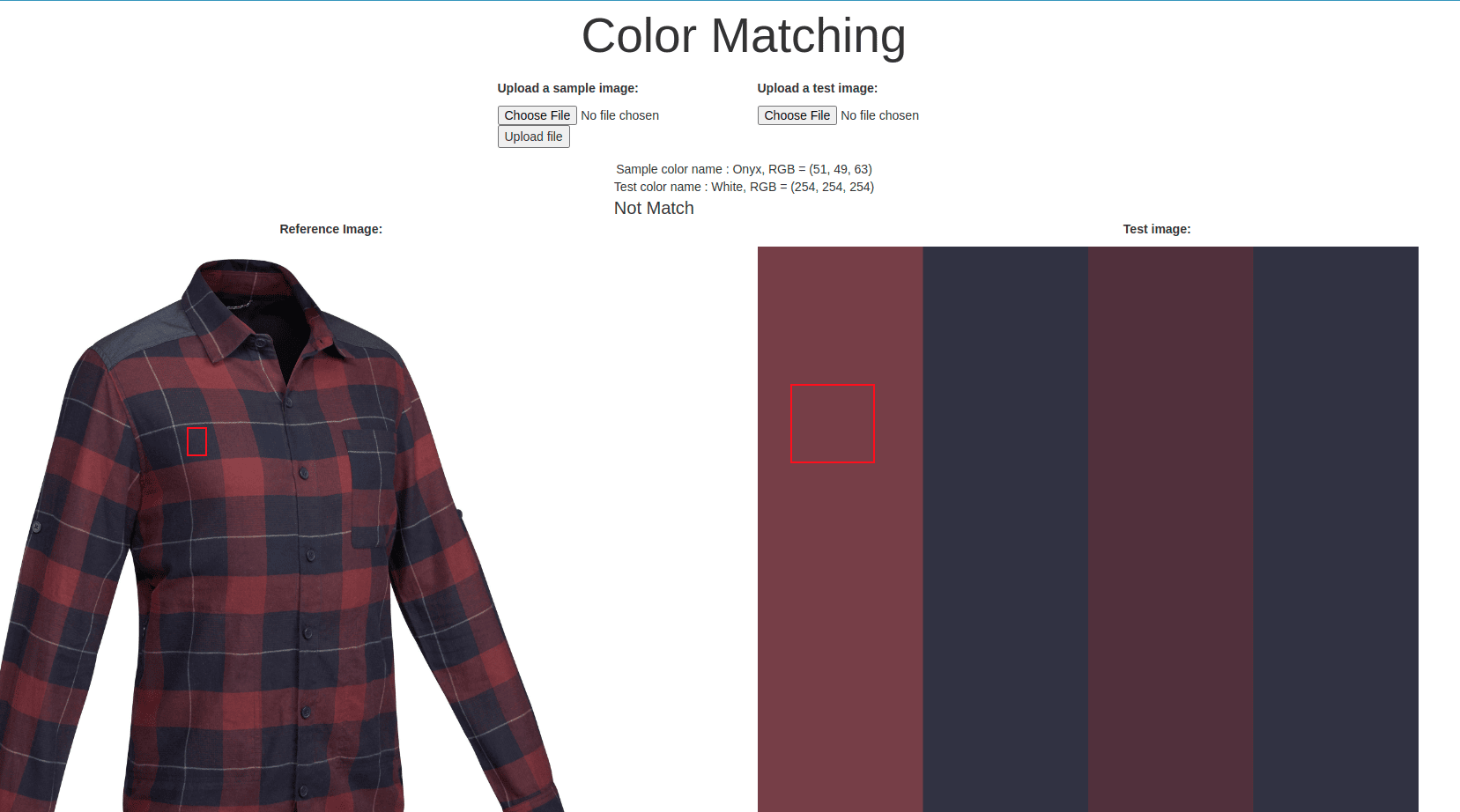Viewport: 1460px width, 812px height.
Task: Click 'No file chosen' beside sample chooser
Action: click(619, 115)
